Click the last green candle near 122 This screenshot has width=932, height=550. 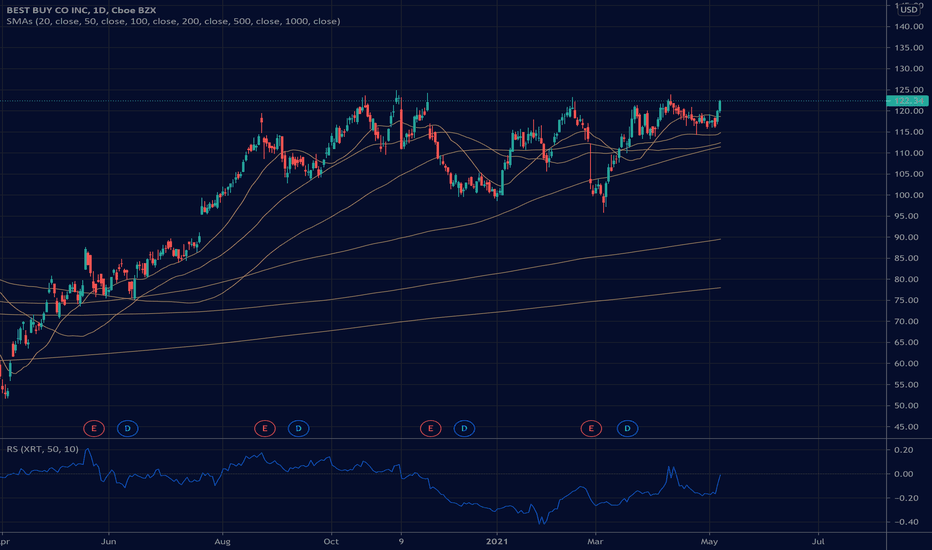point(720,106)
